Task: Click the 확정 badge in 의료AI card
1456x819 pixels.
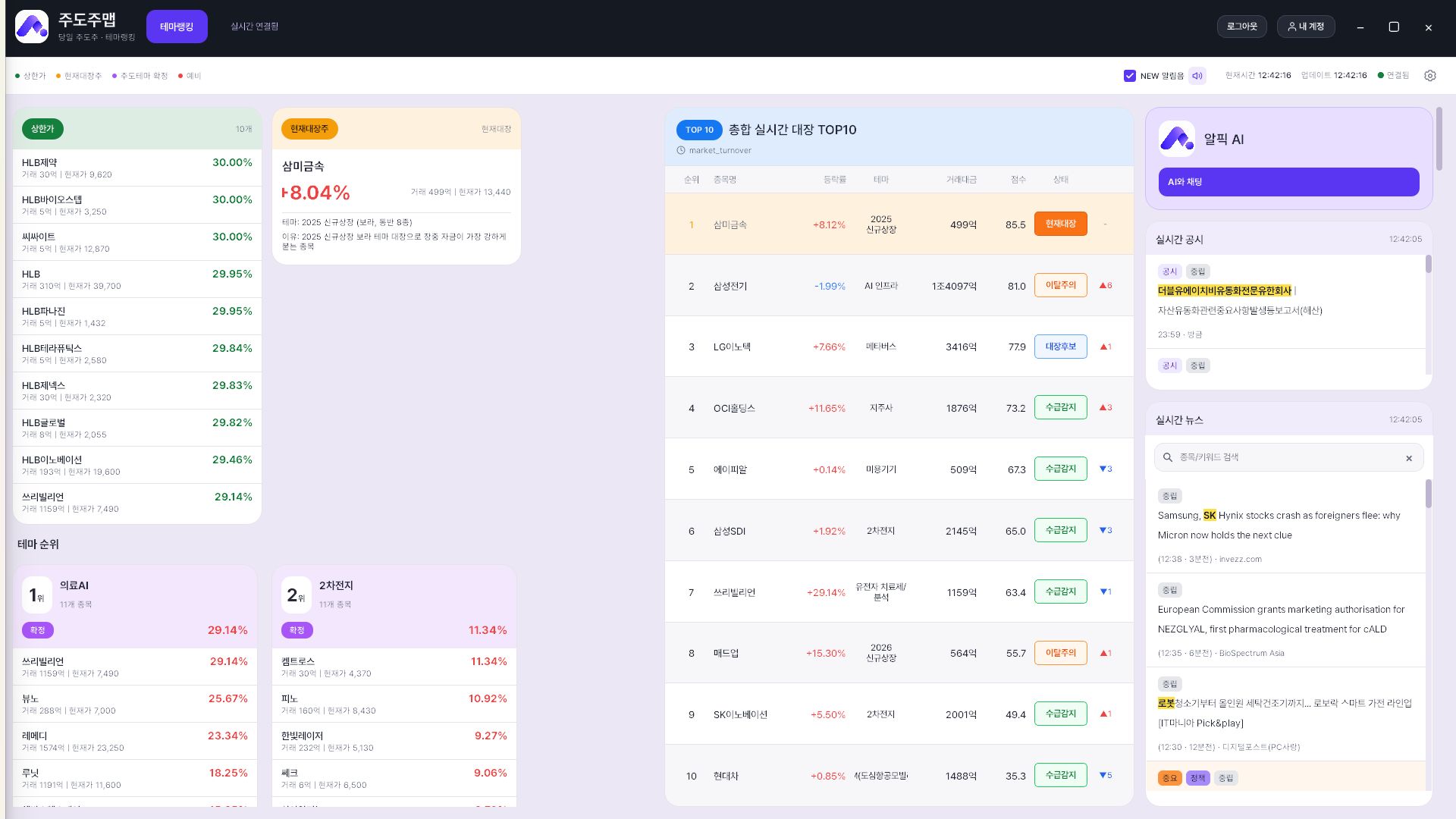Action: [x=37, y=630]
